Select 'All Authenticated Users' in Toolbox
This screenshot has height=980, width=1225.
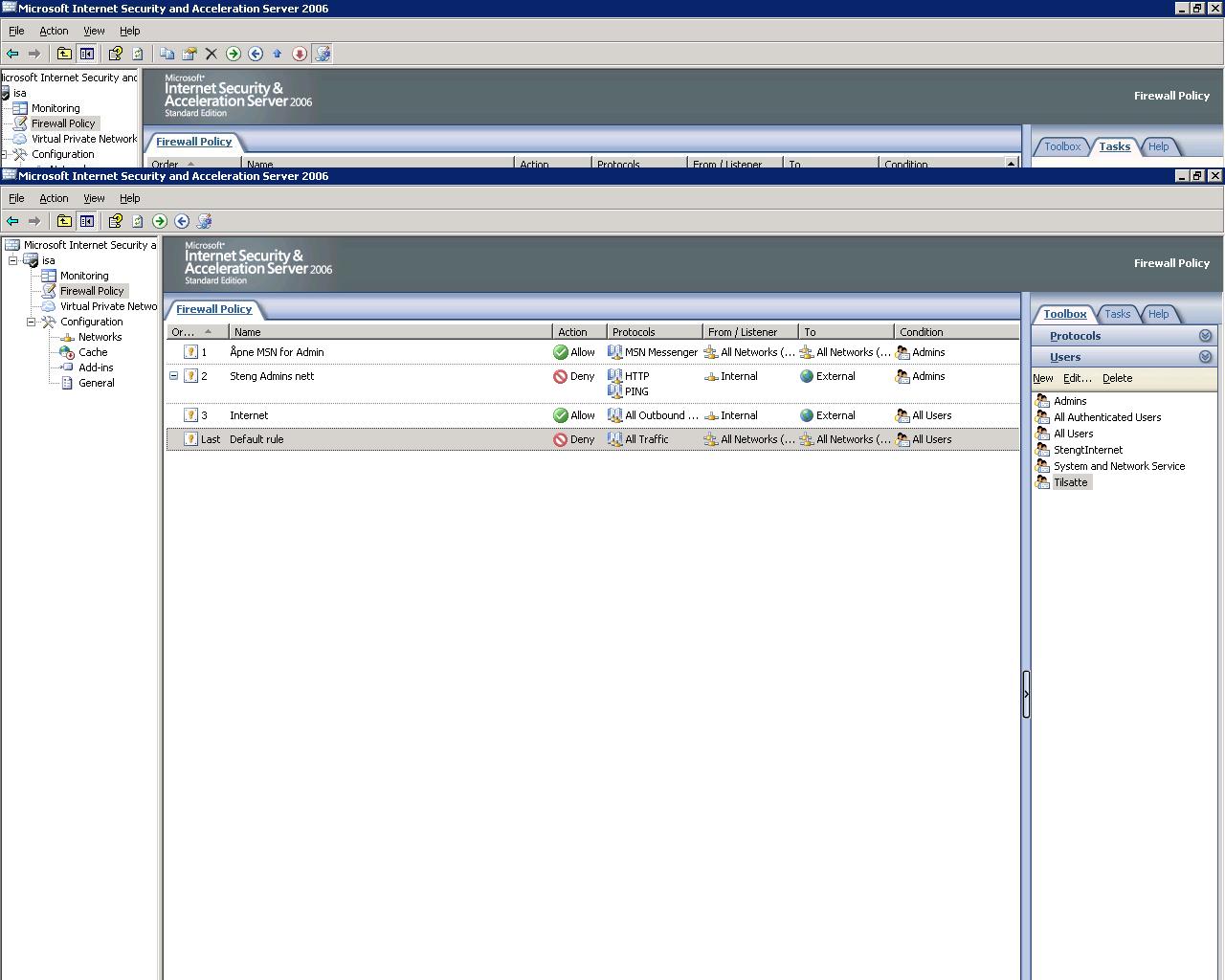1107,417
